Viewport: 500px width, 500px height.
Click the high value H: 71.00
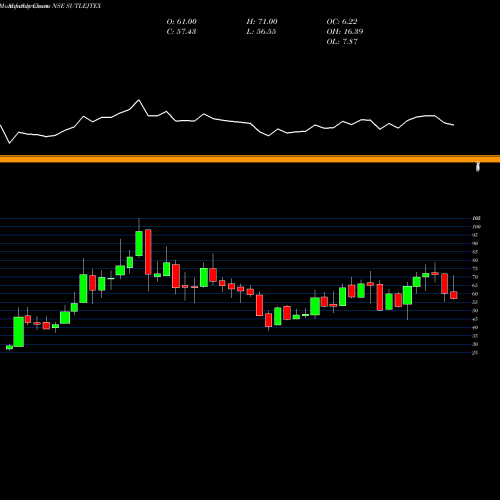click(x=262, y=22)
